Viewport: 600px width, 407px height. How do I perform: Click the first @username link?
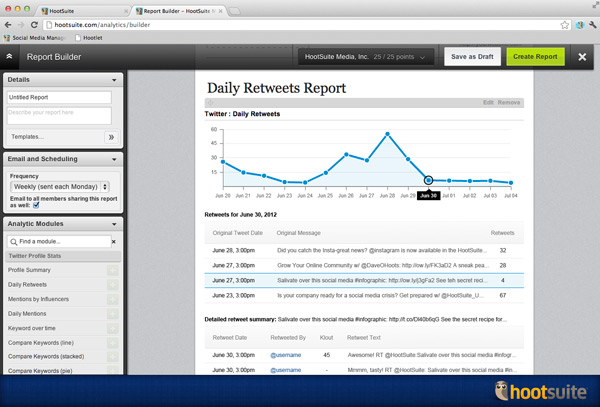pyautogui.click(x=285, y=355)
